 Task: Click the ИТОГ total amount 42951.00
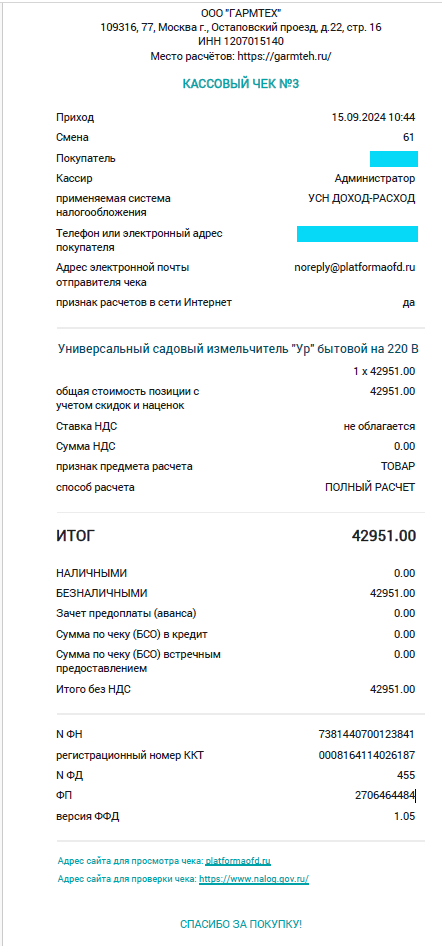384,536
